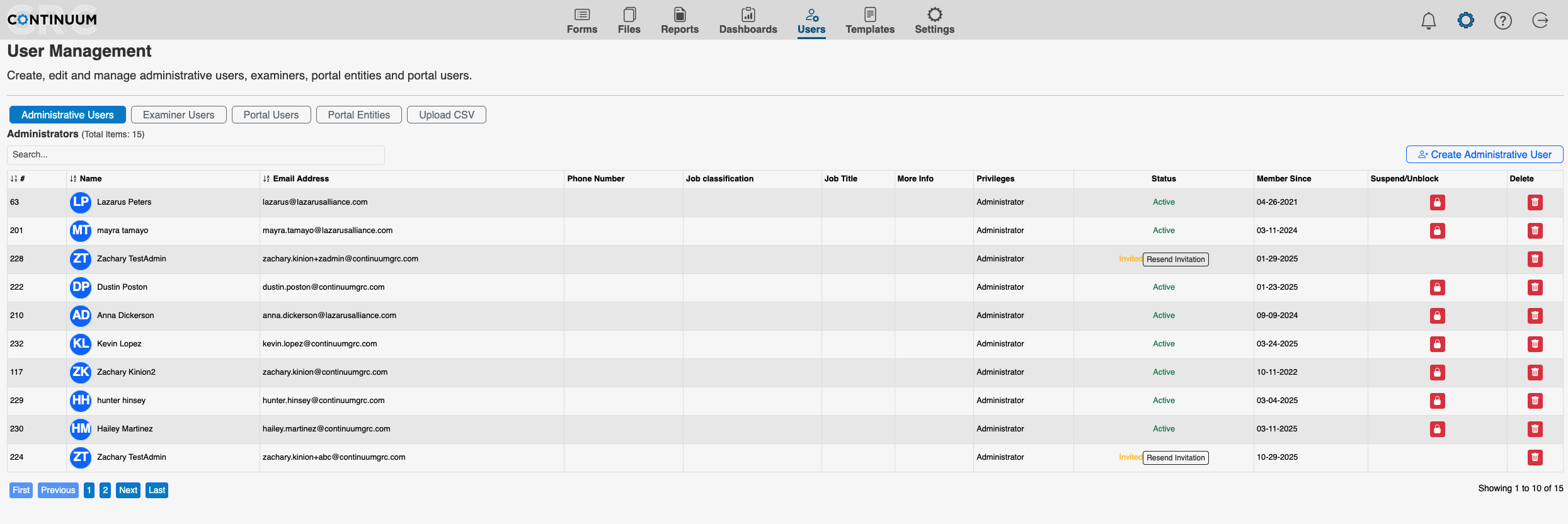The height and width of the screenshot is (524, 1568).
Task: Click the blue gear settings icon
Action: point(1466,21)
